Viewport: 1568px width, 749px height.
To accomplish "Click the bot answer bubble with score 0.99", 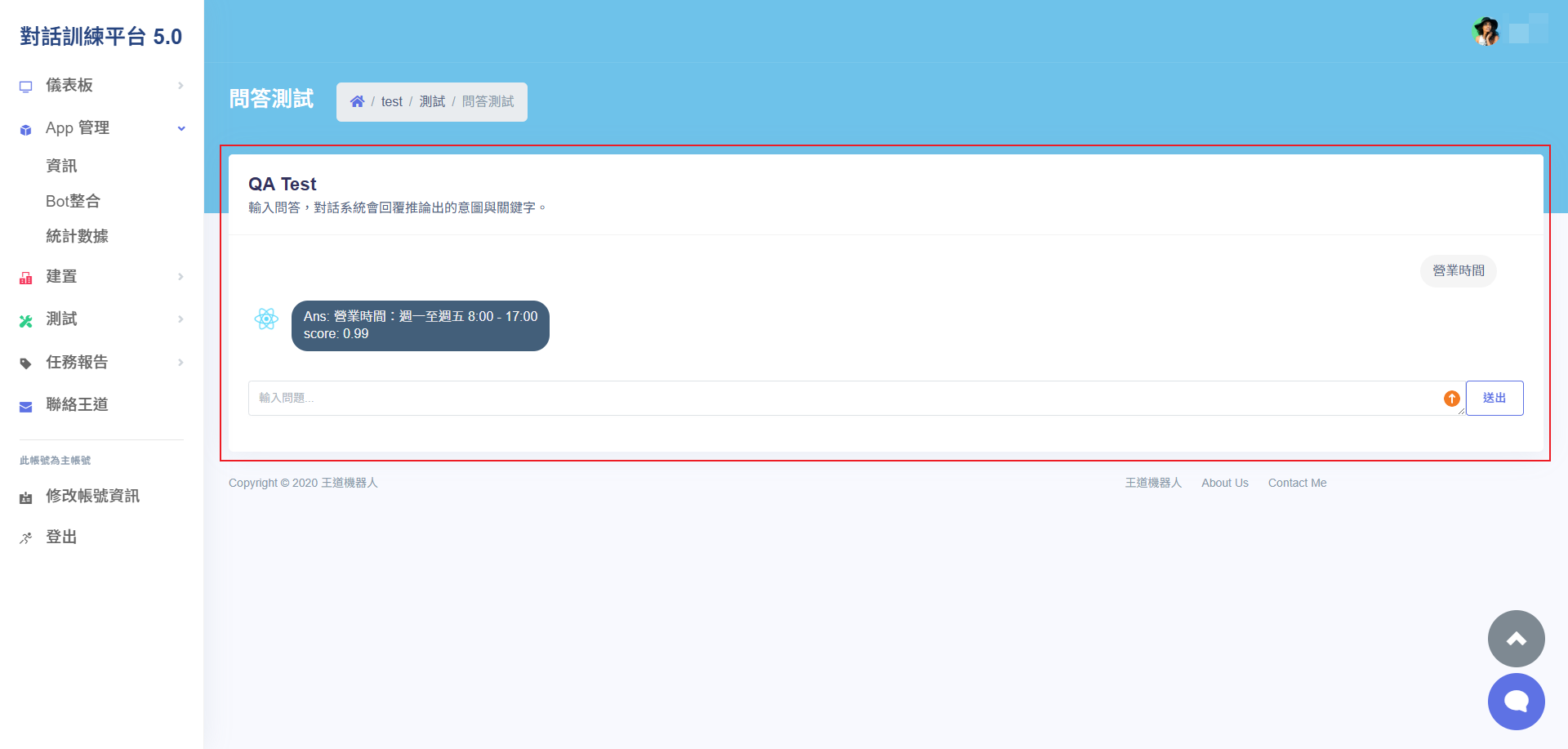I will click(x=421, y=325).
